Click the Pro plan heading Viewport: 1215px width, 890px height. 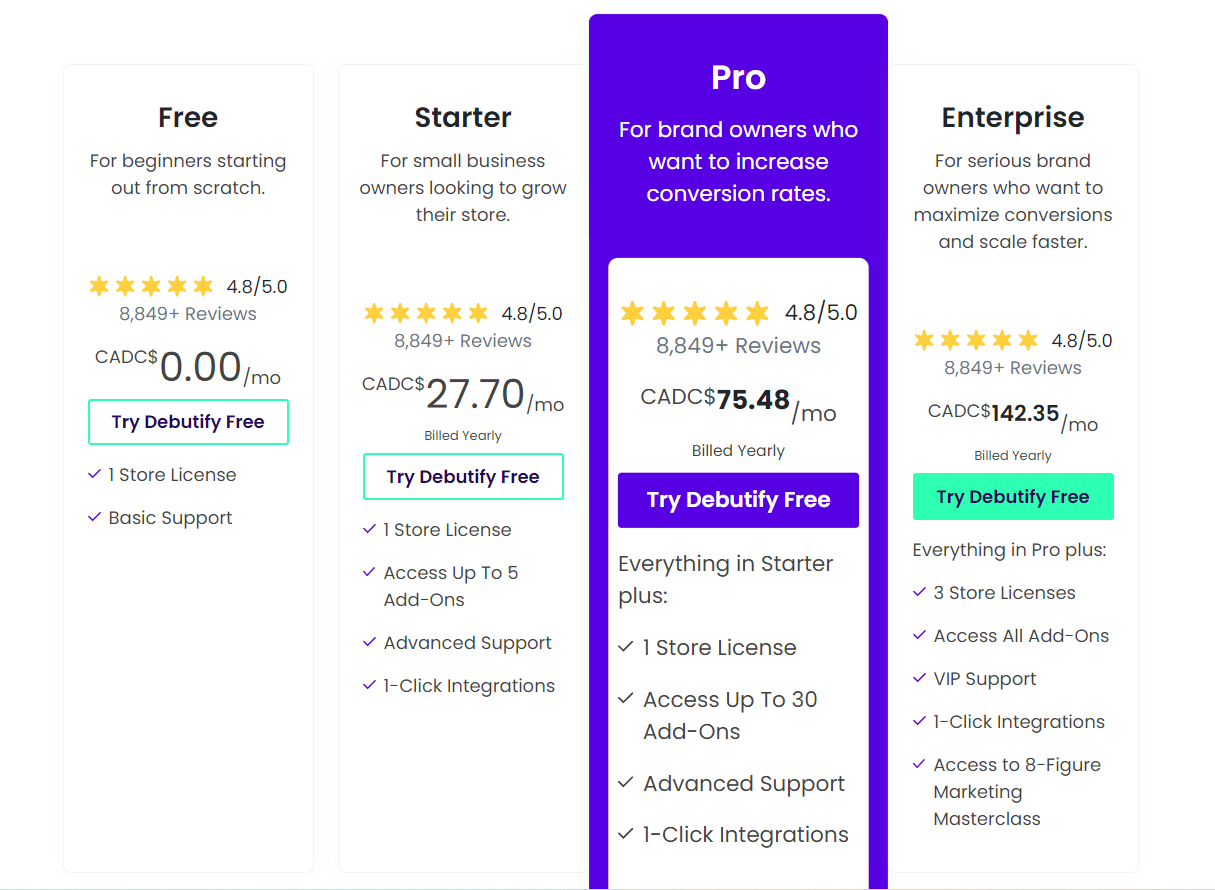tap(738, 78)
